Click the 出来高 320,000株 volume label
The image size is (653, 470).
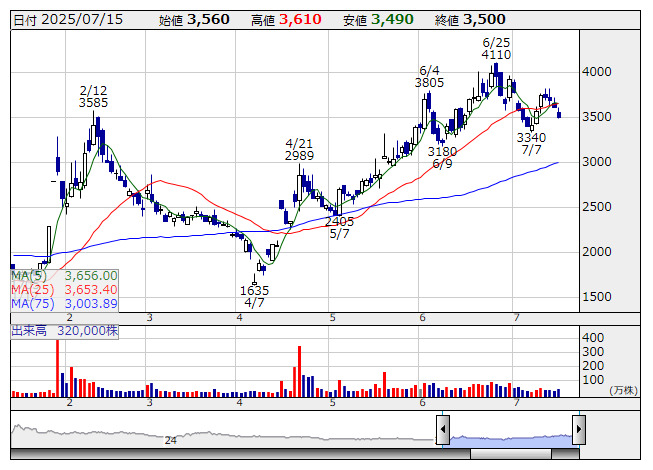(65, 331)
